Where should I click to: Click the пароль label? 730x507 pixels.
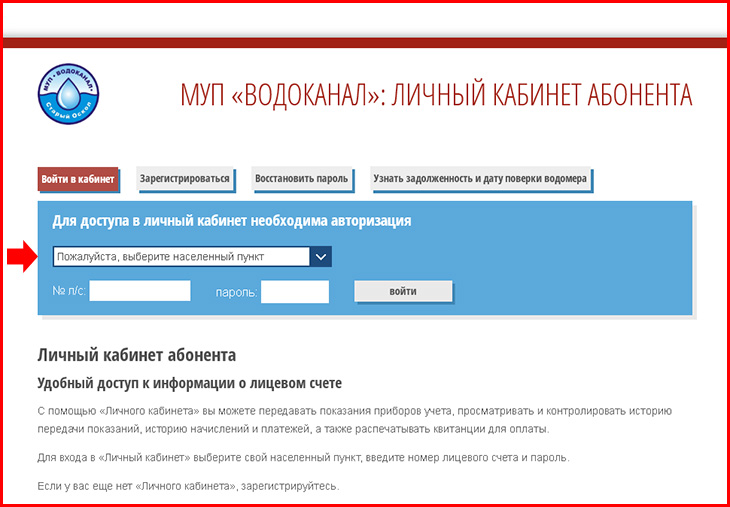click(237, 293)
